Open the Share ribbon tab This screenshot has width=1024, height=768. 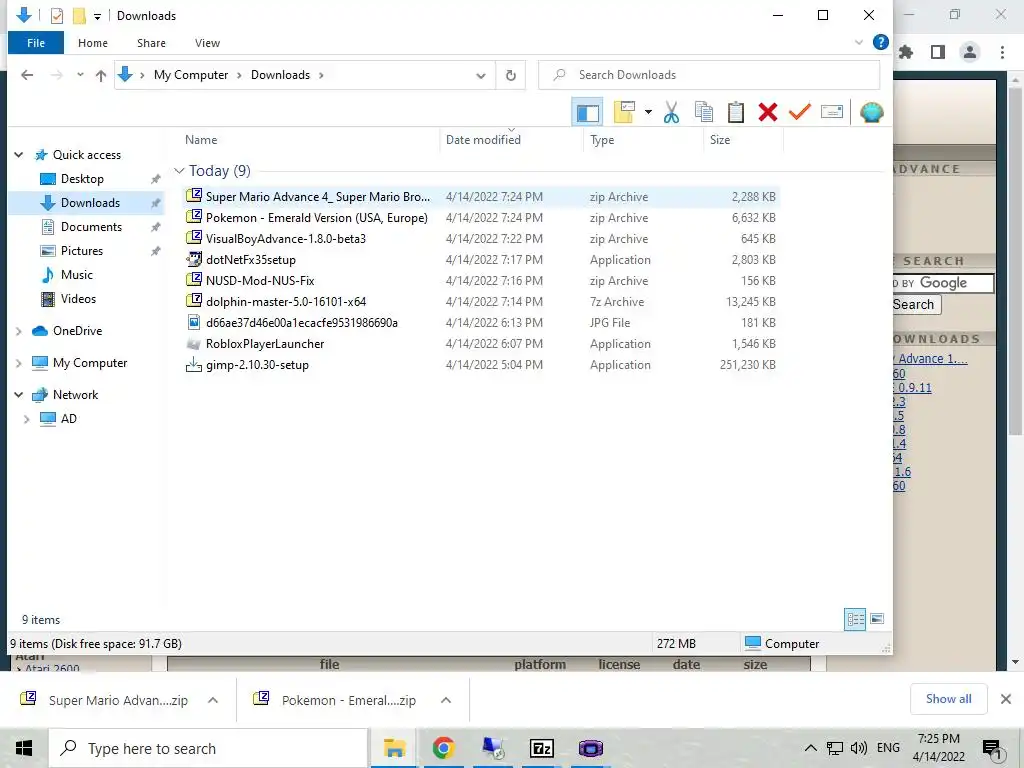coord(151,43)
